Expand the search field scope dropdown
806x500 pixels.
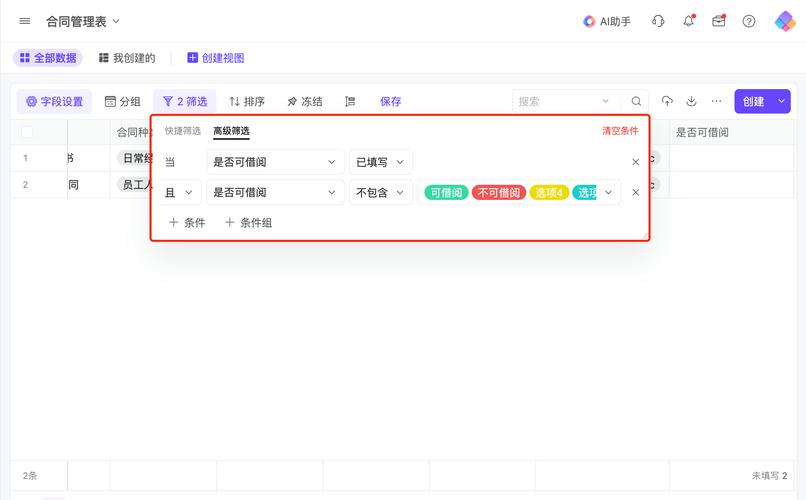click(x=606, y=101)
